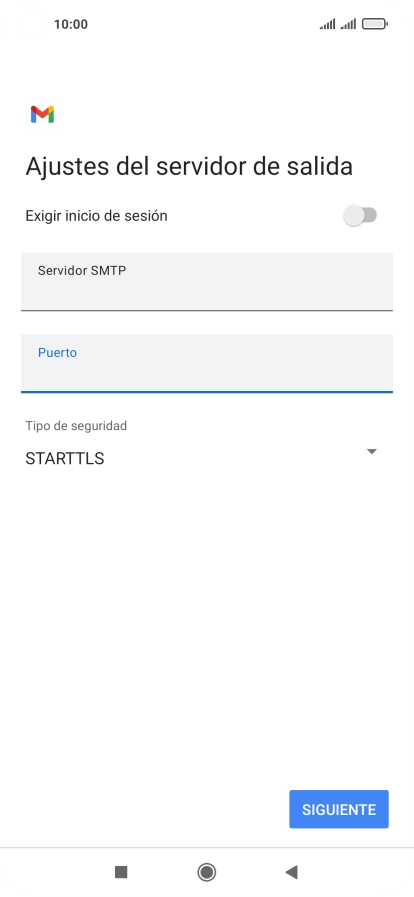
Task: Tap the 10:00 clock in the status bar
Action: coord(71,24)
